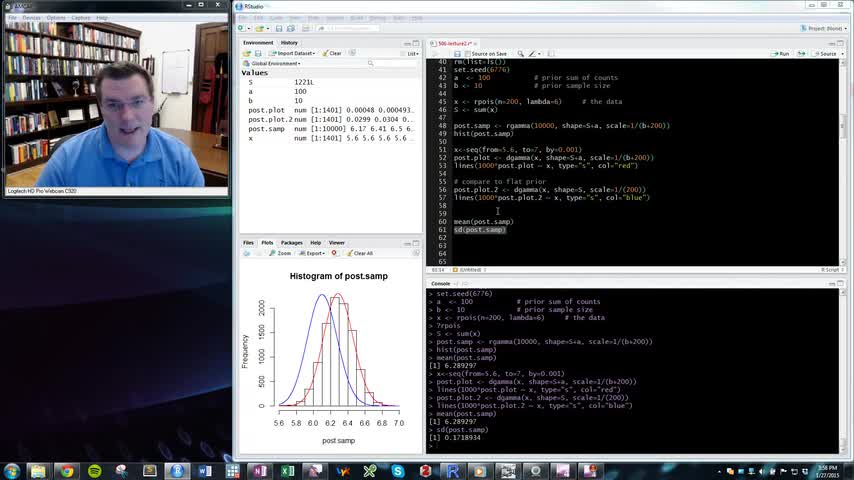
Task: Click the Print icon in main toolbar
Action: point(306,28)
